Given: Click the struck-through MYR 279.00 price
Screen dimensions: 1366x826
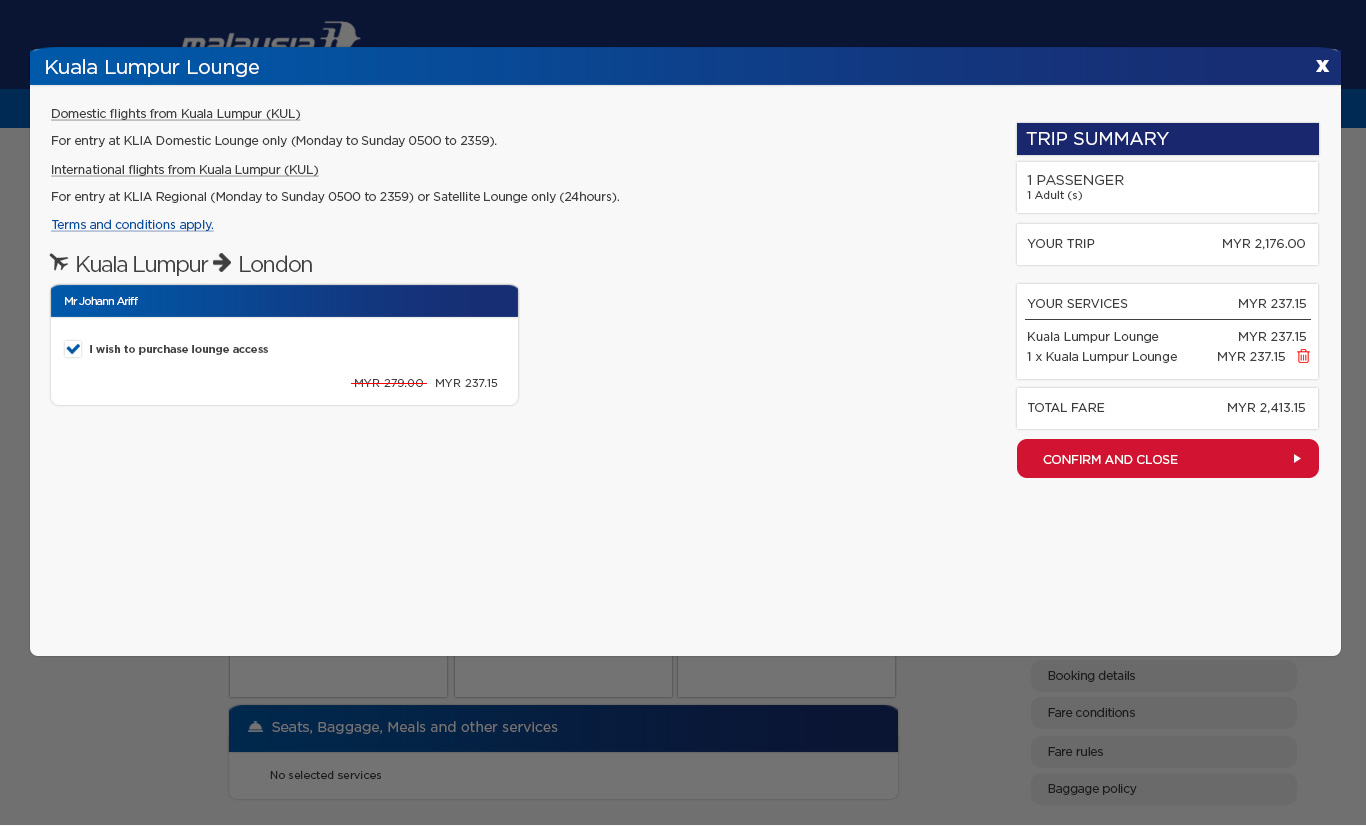Looking at the screenshot, I should [x=389, y=383].
